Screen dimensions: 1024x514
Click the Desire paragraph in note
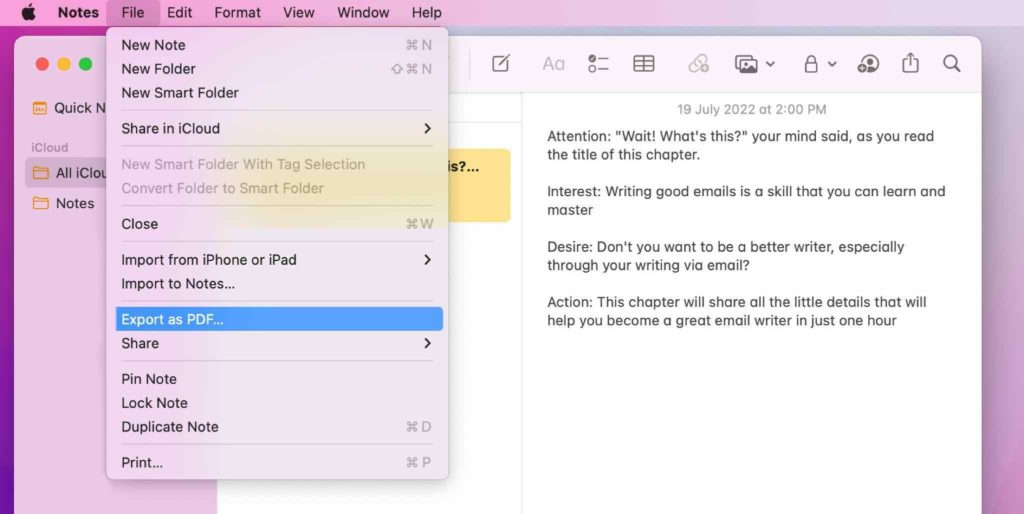(726, 256)
